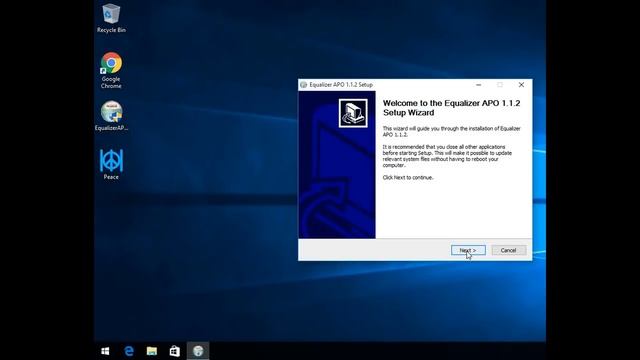This screenshot has width=640, height=360.
Task: Select the Peace desktop icon
Action: click(111, 164)
